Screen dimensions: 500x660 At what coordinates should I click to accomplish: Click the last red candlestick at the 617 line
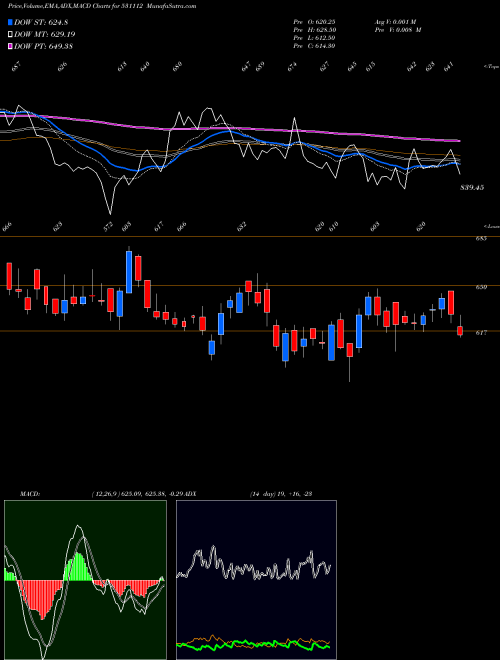point(460,331)
